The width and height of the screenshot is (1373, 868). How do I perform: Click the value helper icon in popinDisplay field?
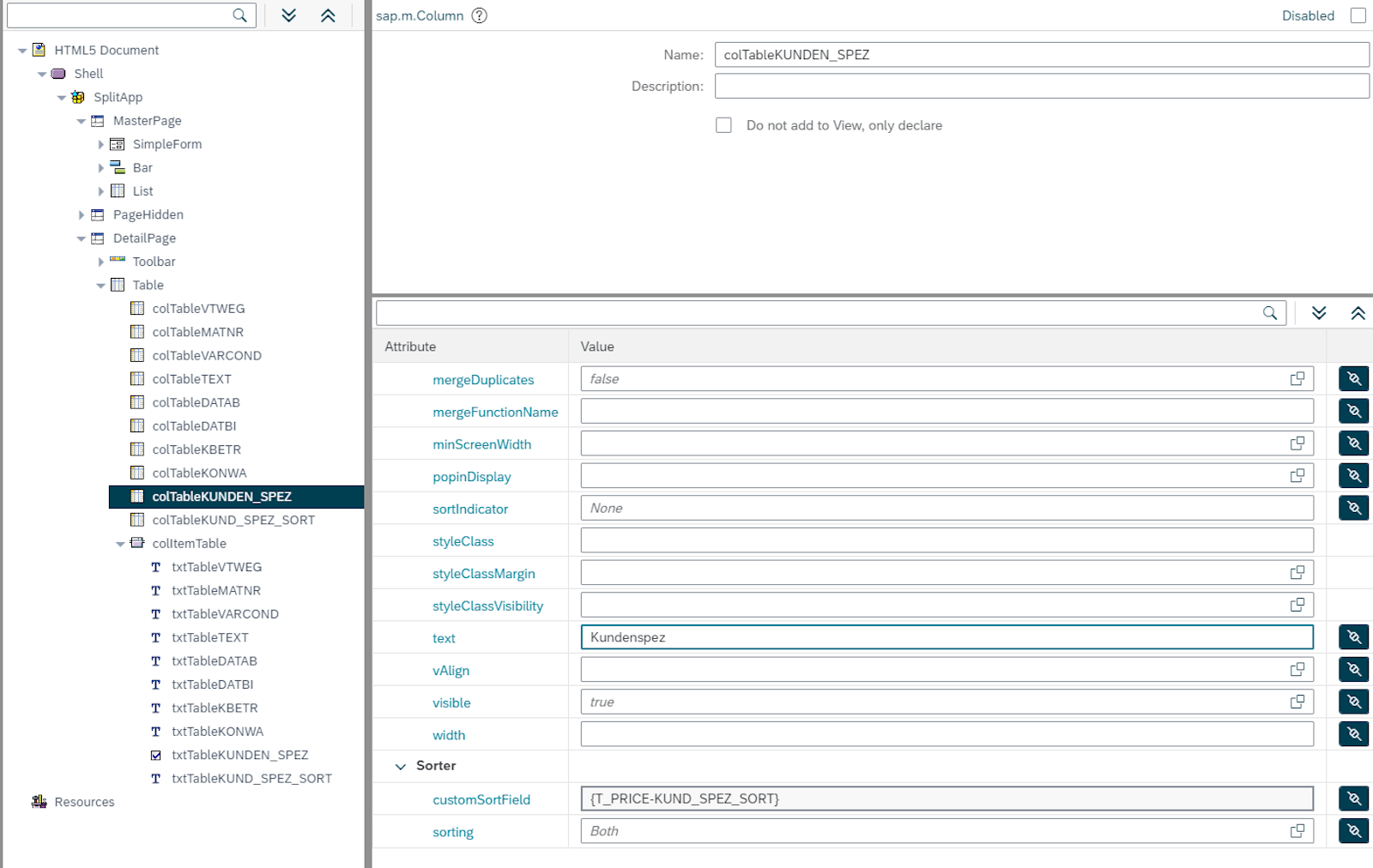1297,475
